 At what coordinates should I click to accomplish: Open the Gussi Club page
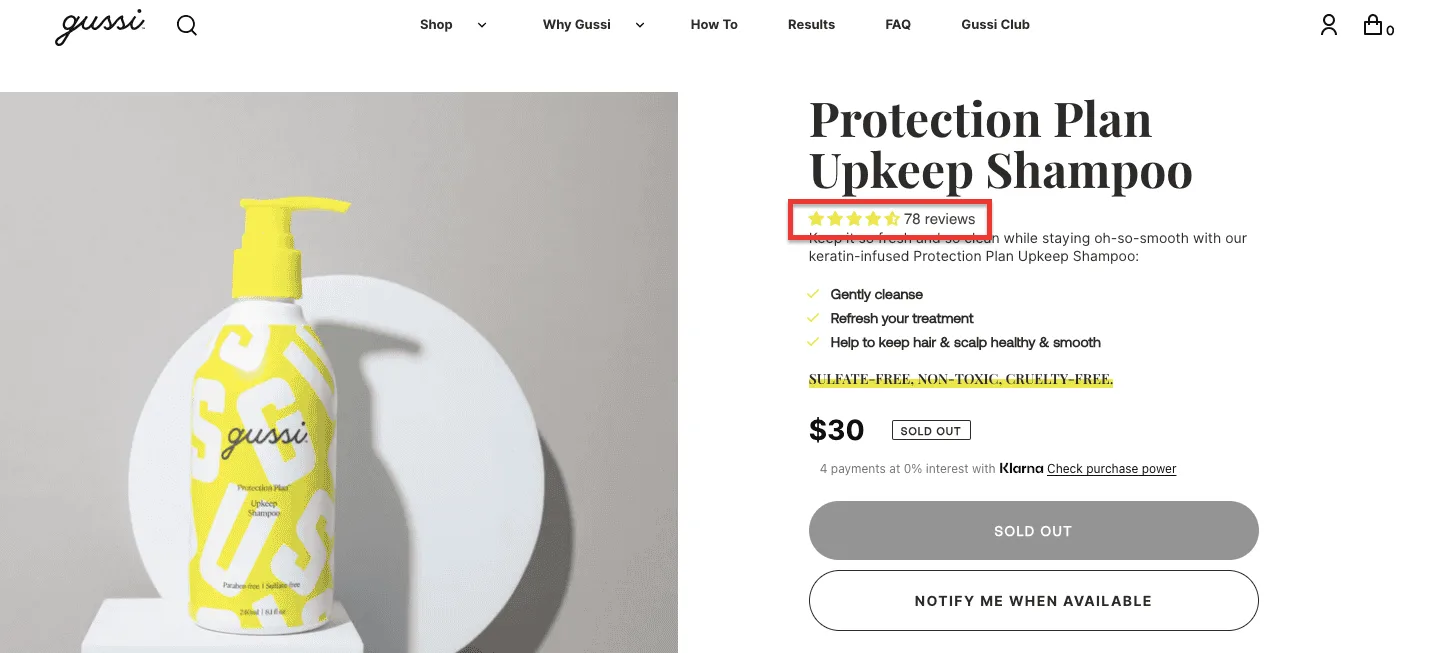coord(994,24)
